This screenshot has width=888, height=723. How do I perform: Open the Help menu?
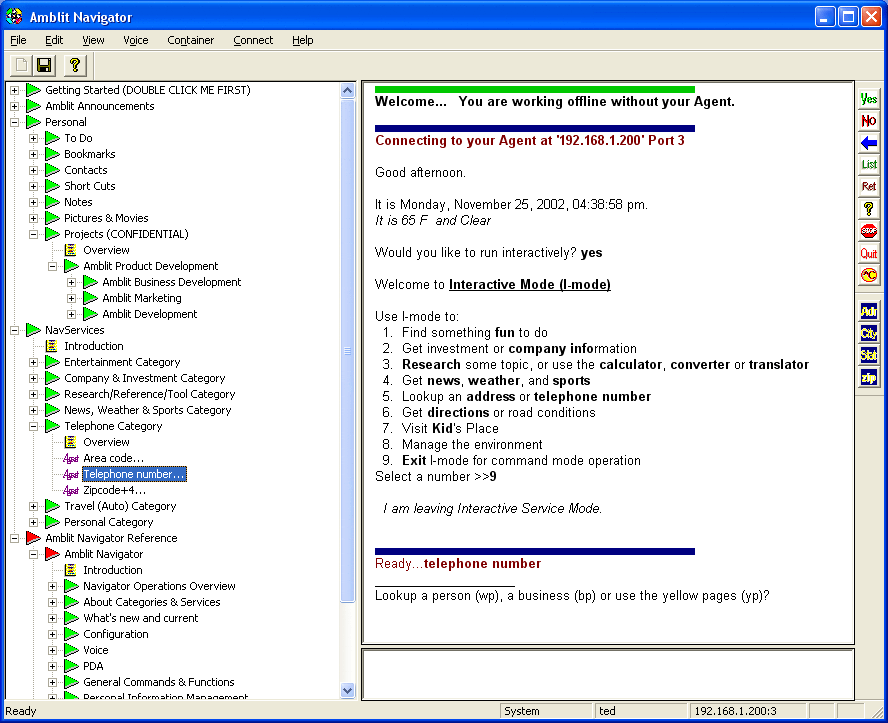tap(302, 40)
